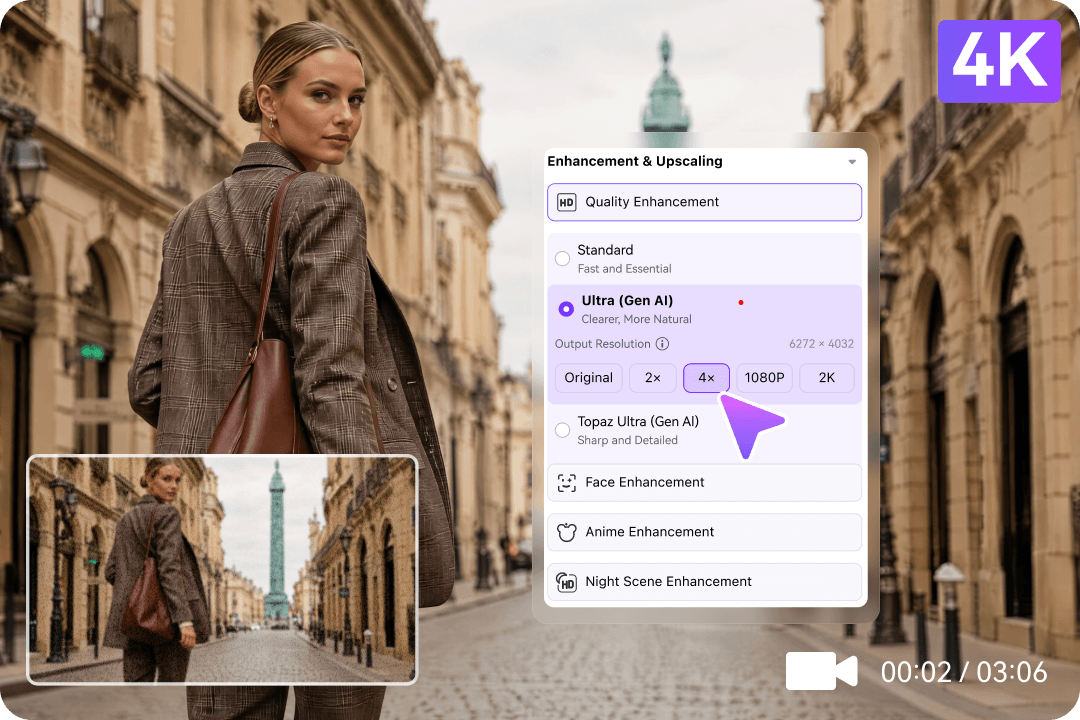This screenshot has height=720, width=1080.
Task: Click the face scan icon of Face Enhancement
Action: pos(566,483)
